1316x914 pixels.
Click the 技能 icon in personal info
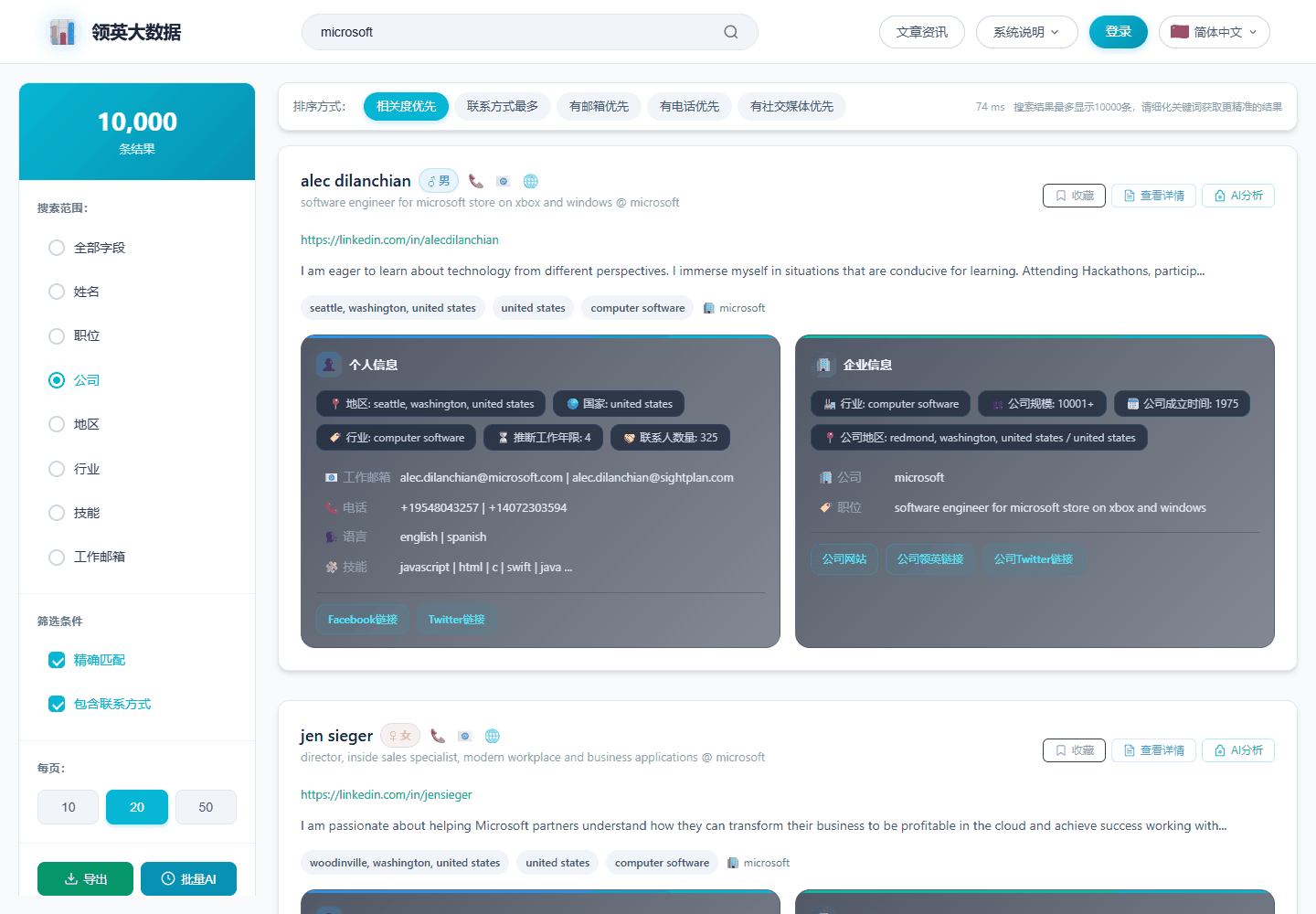coord(332,567)
